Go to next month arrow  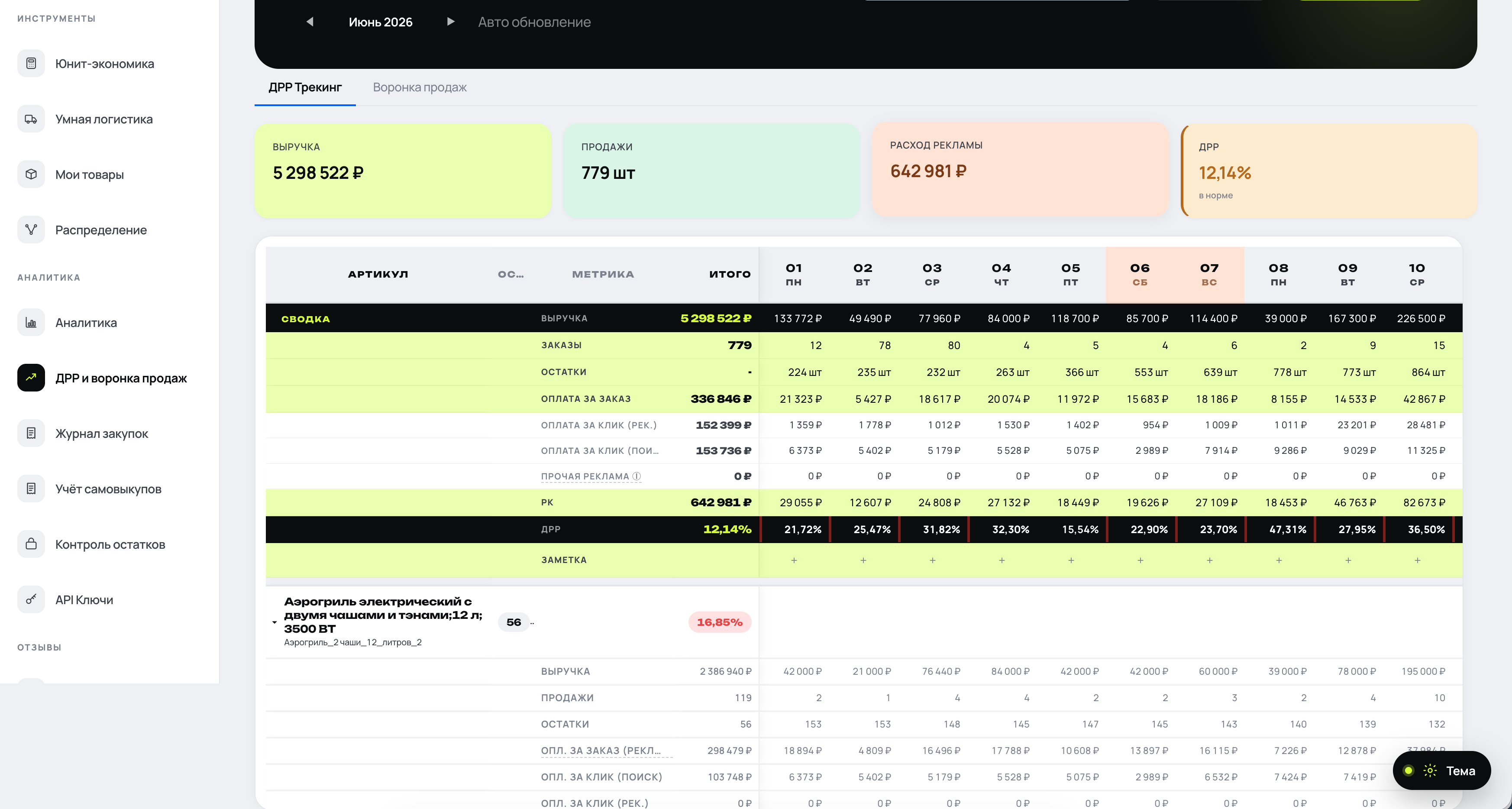click(451, 22)
